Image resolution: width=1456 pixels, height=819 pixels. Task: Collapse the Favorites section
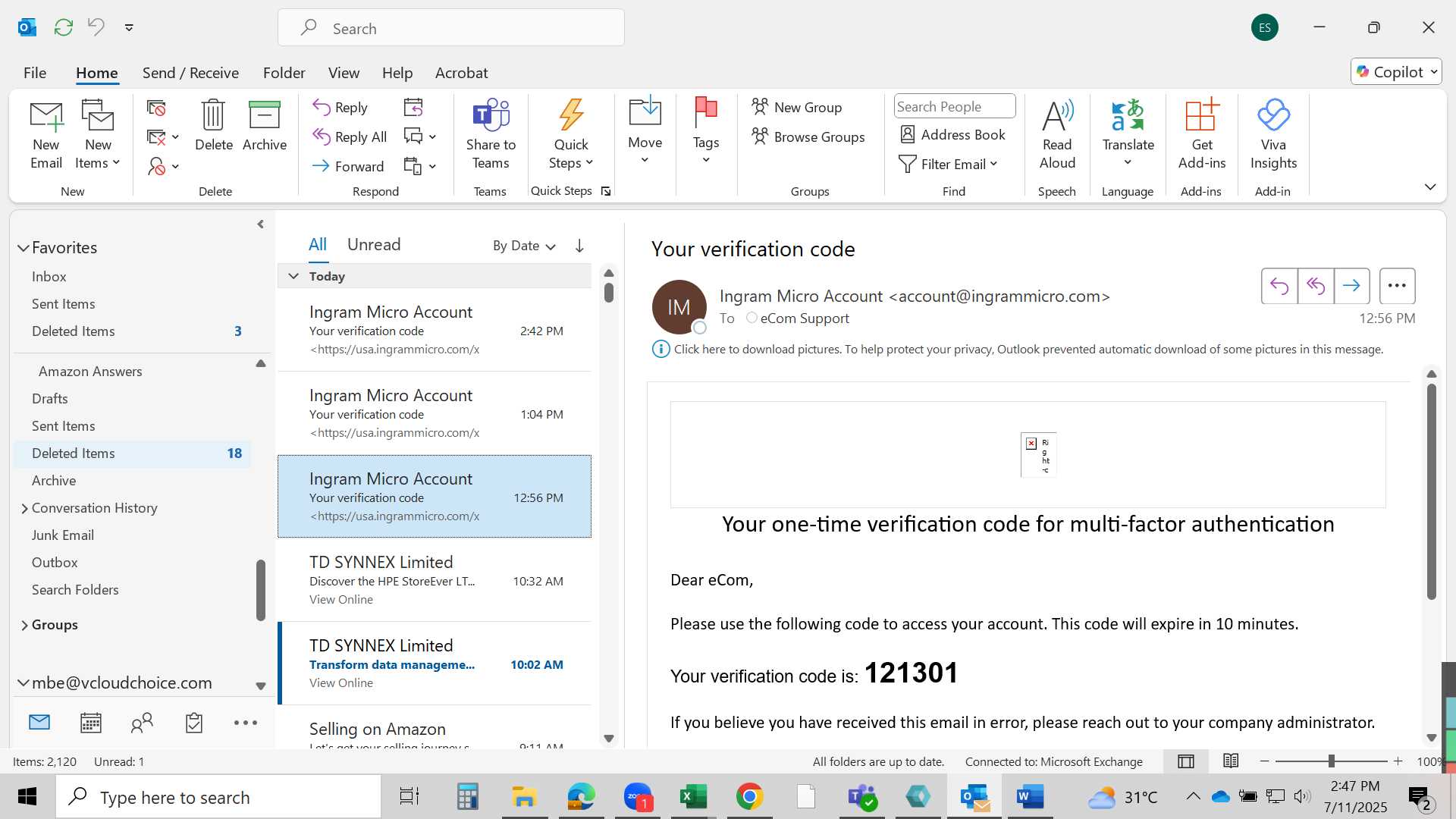point(24,248)
